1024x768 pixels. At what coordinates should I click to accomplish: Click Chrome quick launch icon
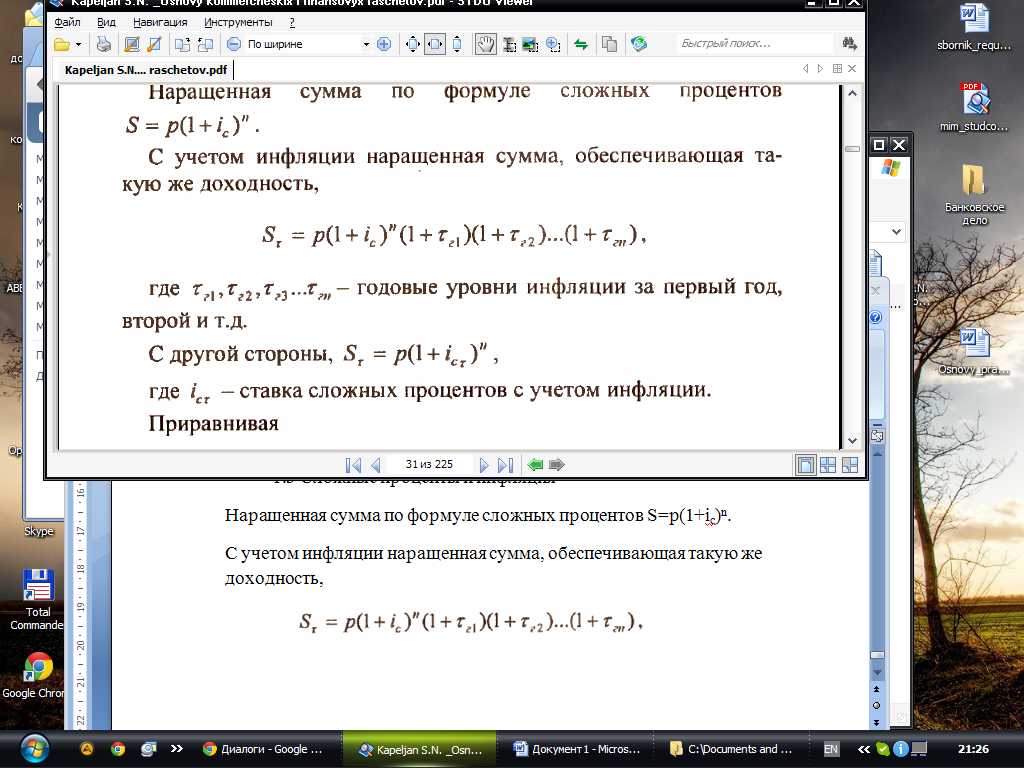(118, 749)
